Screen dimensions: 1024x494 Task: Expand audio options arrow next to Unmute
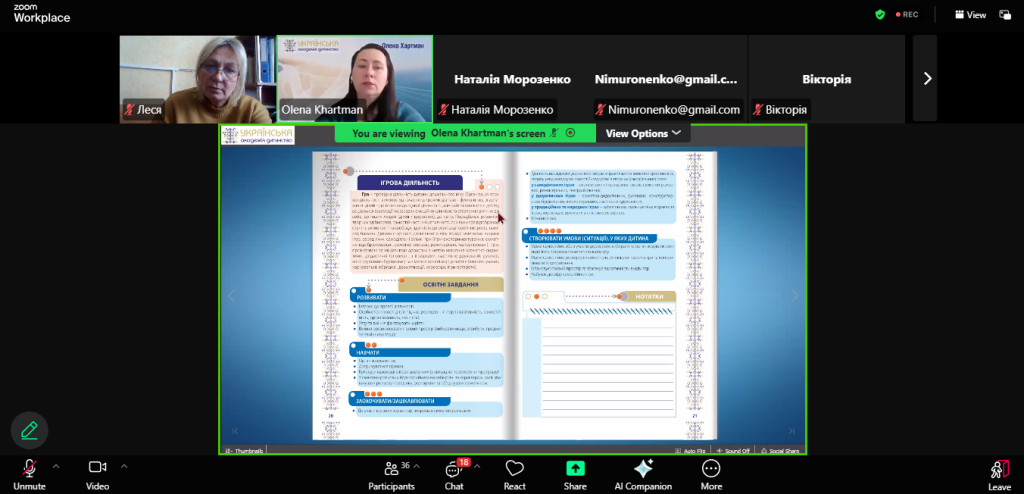[x=56, y=466]
